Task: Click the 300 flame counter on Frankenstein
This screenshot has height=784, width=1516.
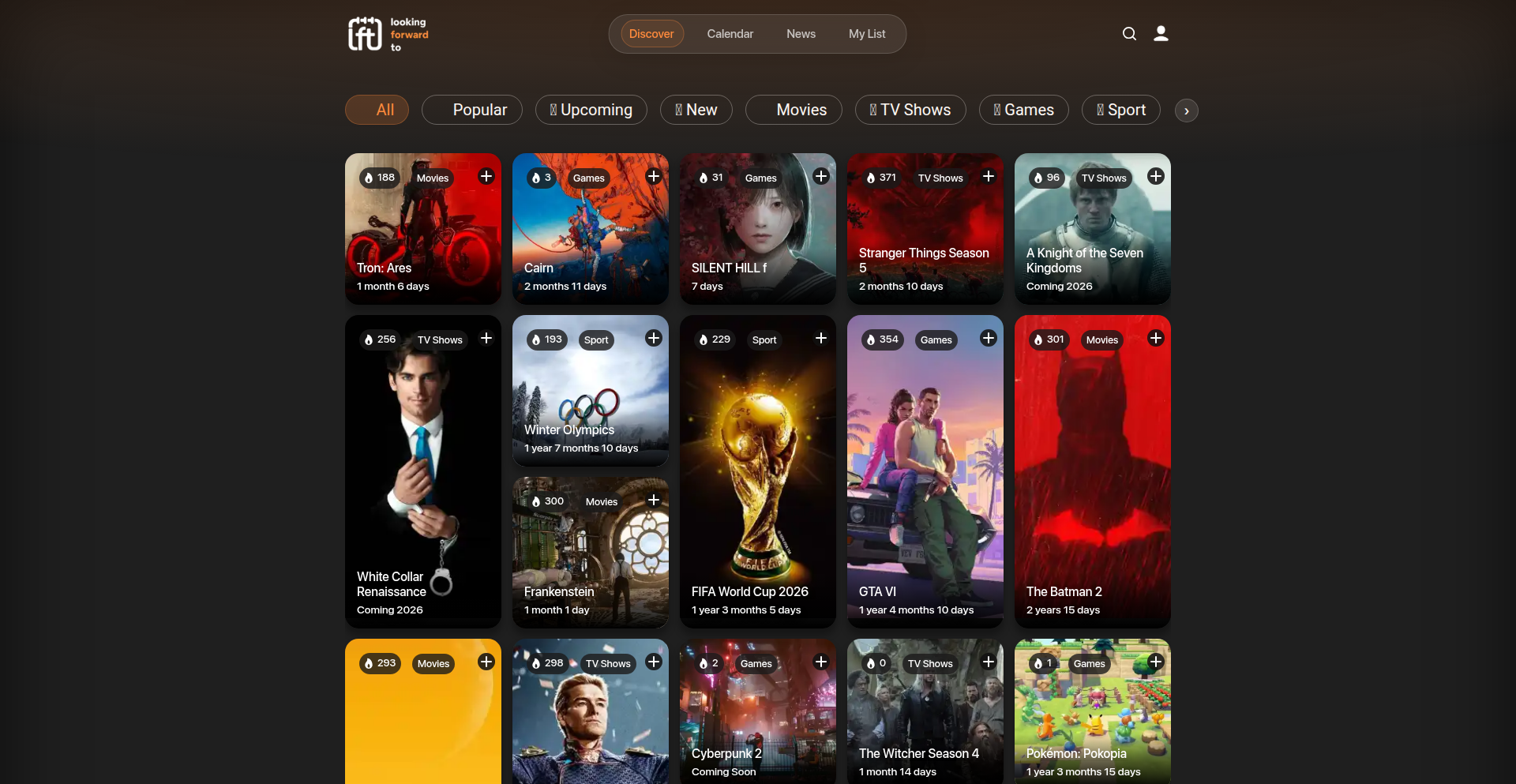Action: pos(548,501)
